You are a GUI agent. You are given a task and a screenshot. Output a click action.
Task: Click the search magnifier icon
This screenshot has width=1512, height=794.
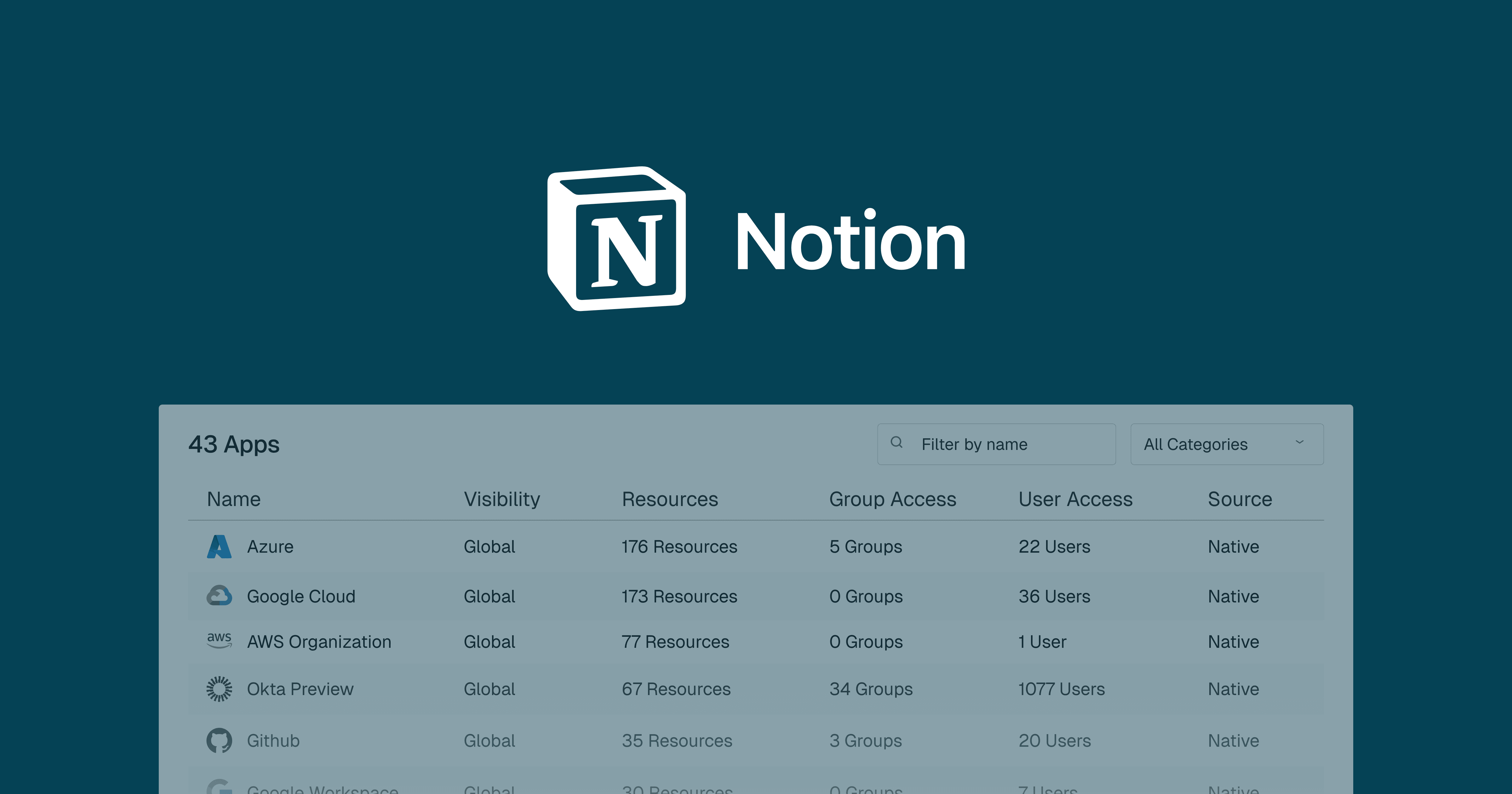click(x=896, y=443)
